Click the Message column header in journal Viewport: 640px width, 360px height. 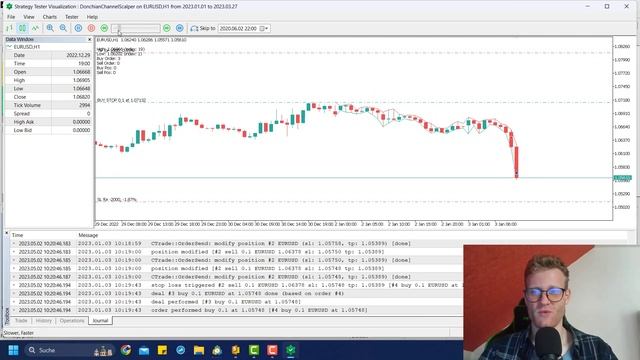(88, 235)
